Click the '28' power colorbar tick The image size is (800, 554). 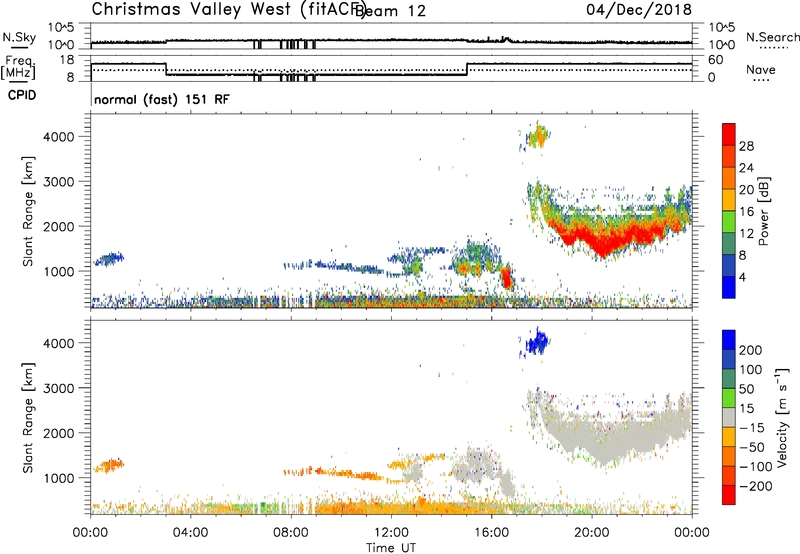(x=746, y=146)
